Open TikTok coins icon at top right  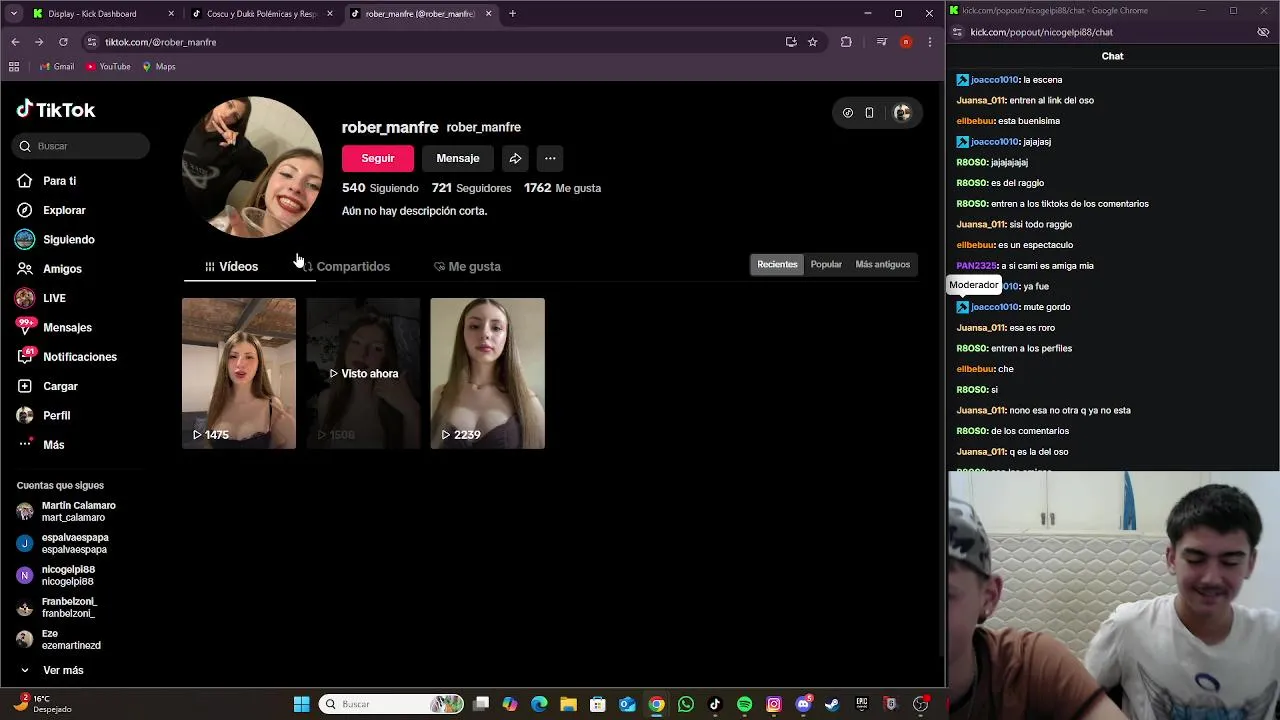(x=848, y=113)
